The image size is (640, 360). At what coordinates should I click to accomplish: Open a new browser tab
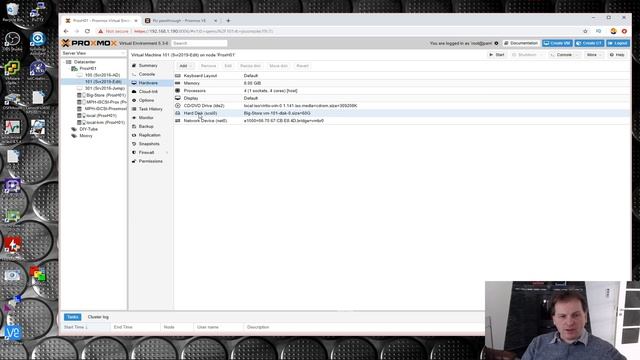click(x=228, y=20)
